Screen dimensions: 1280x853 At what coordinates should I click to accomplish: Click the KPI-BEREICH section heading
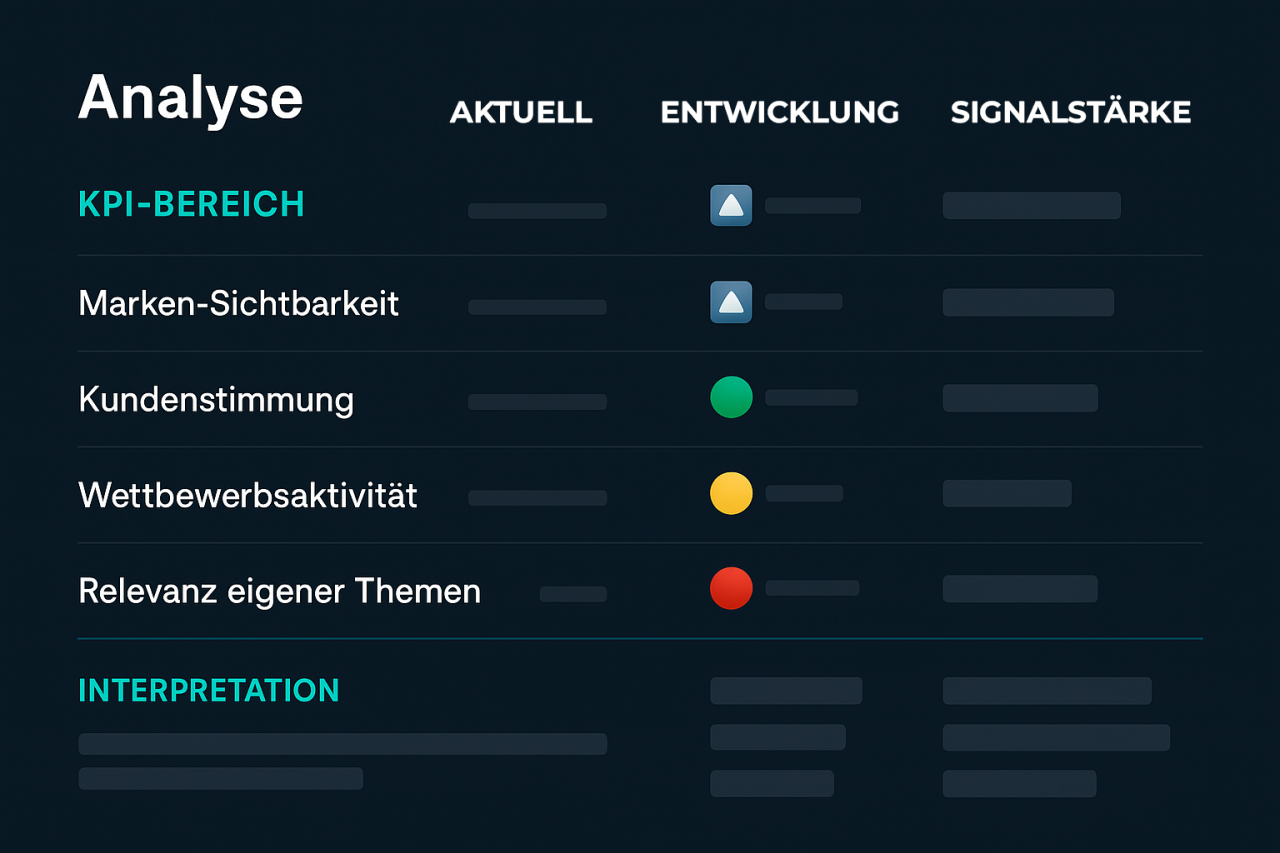tap(192, 204)
